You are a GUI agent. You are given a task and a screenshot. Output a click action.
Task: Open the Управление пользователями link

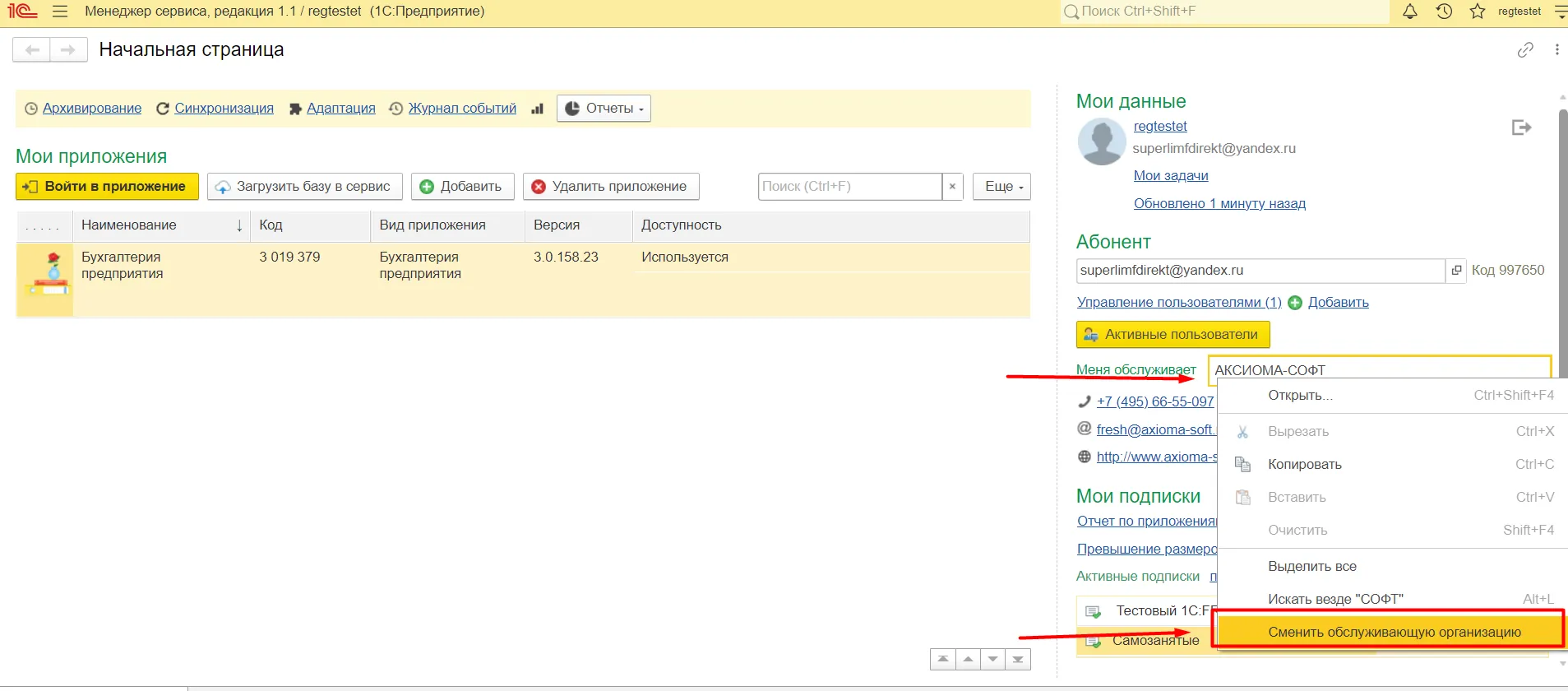(x=1178, y=303)
